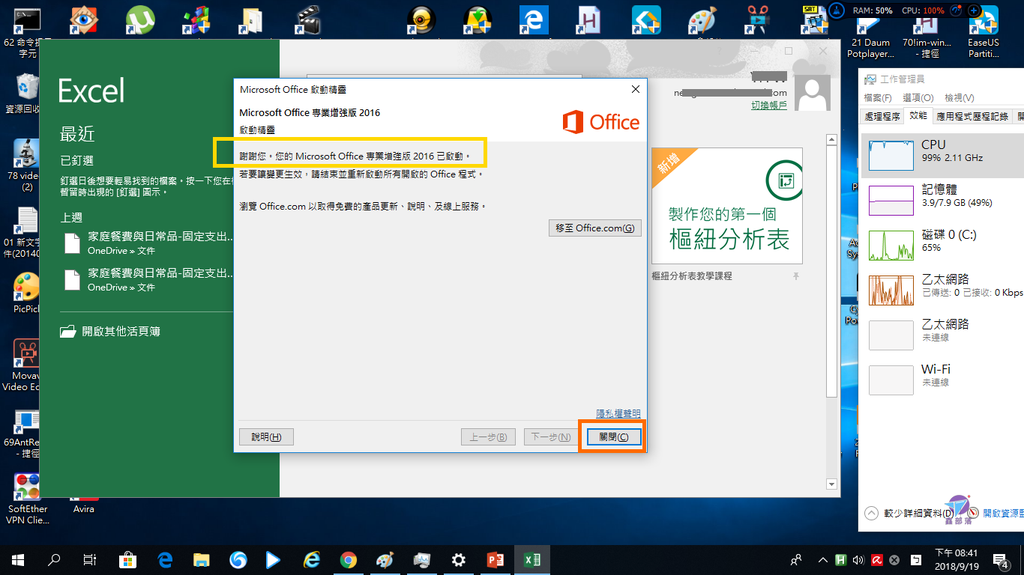Open first 家庭餐費與日常品 recent workbook
The image size is (1024, 575).
point(149,242)
